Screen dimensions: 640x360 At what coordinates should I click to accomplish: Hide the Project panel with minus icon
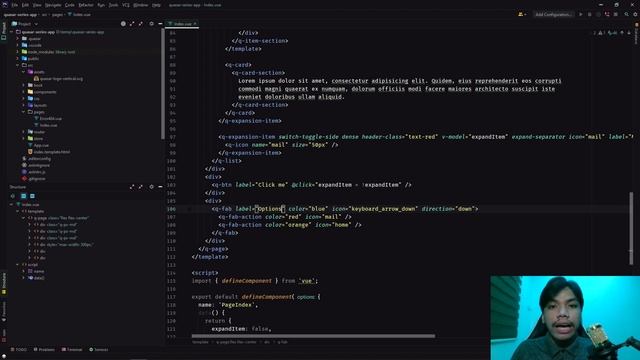pyautogui.click(x=160, y=24)
